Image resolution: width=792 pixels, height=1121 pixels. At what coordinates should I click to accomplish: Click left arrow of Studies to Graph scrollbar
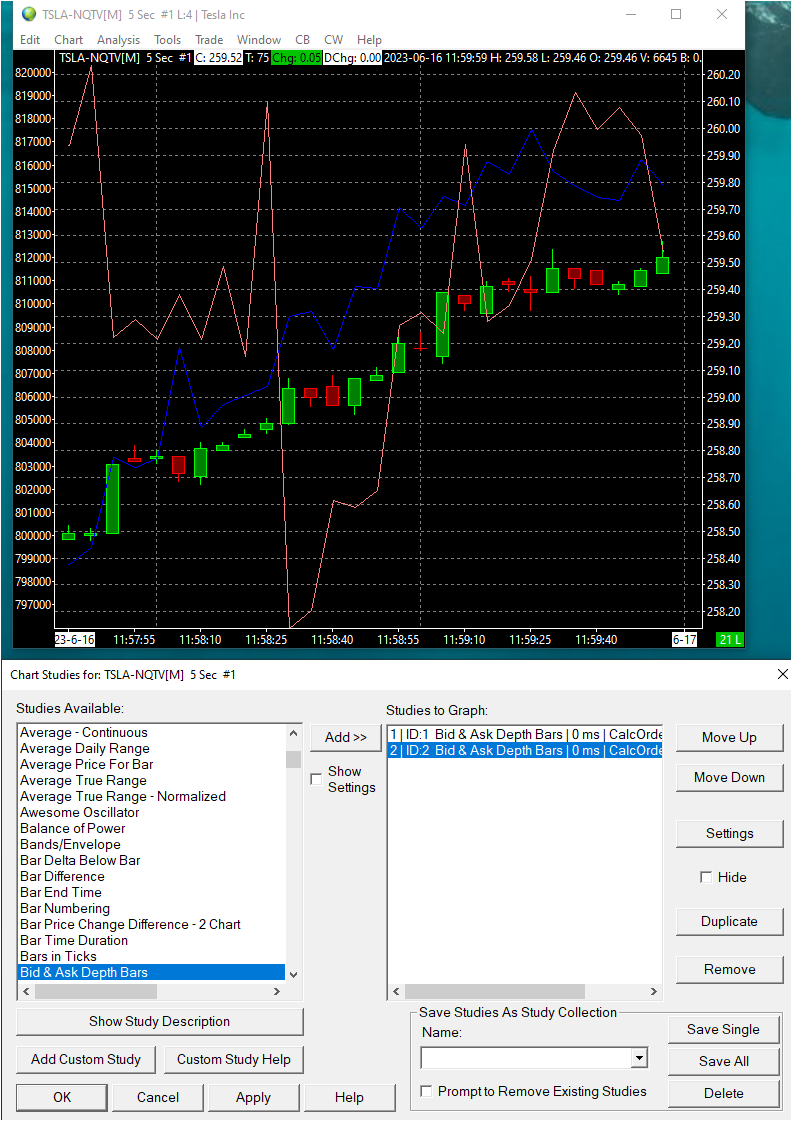tap(397, 992)
